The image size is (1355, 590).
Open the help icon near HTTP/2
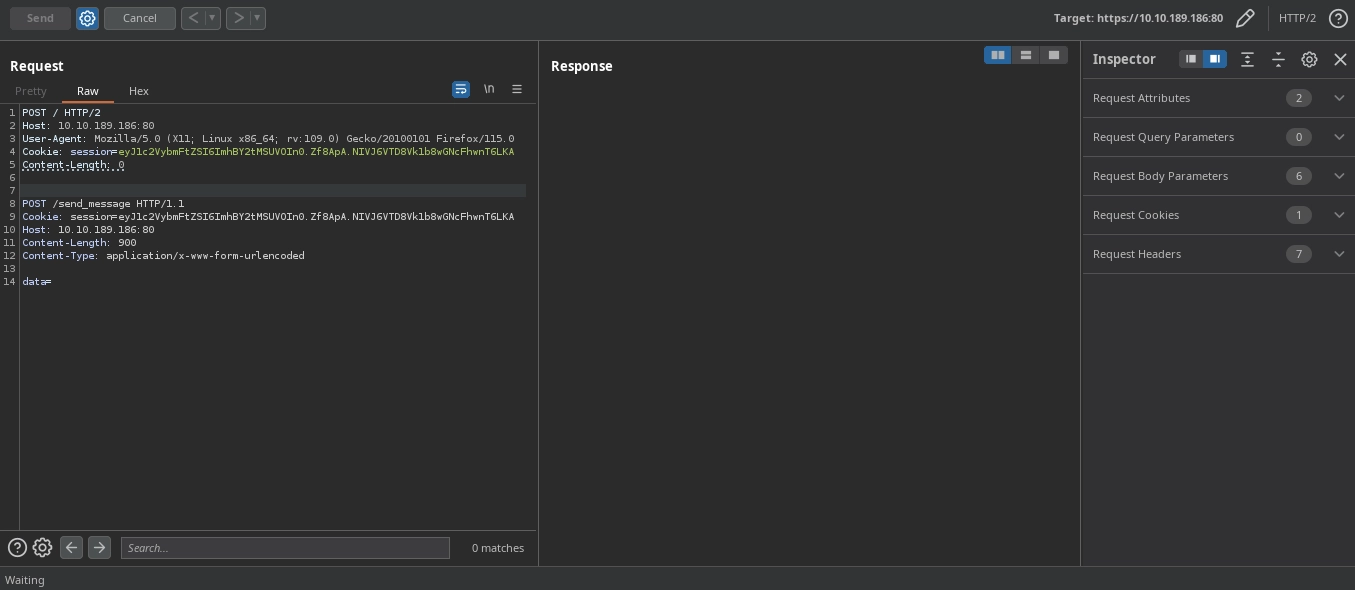(x=1338, y=18)
